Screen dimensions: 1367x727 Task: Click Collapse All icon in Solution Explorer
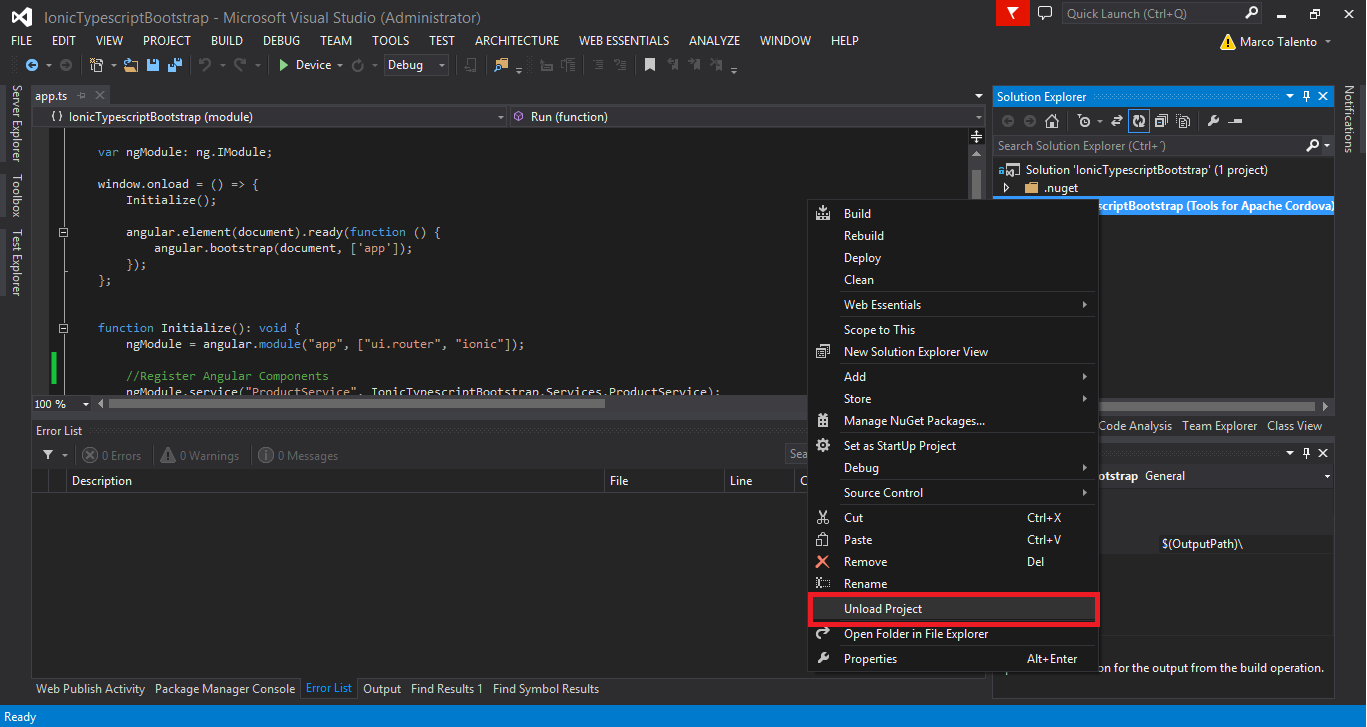1161,121
